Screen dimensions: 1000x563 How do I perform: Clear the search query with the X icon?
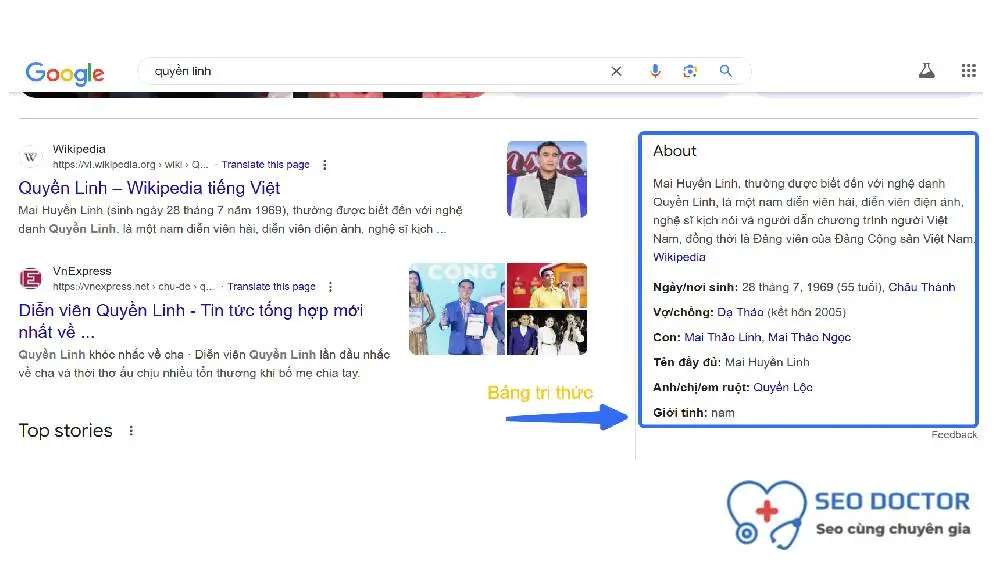616,71
